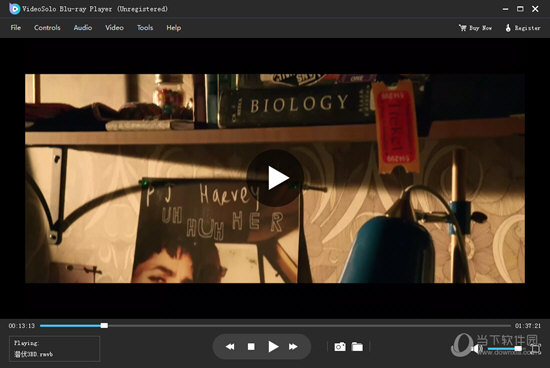Click the total duration 01:37:21
This screenshot has height=368, width=550.
click(x=528, y=326)
